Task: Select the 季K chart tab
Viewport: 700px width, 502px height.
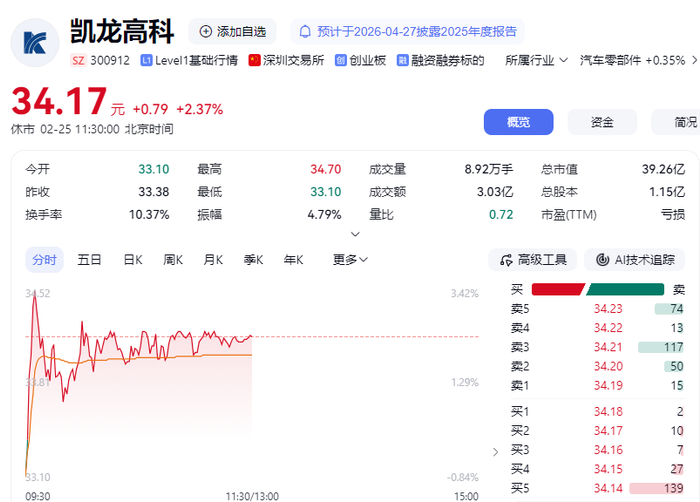Action: (x=253, y=260)
